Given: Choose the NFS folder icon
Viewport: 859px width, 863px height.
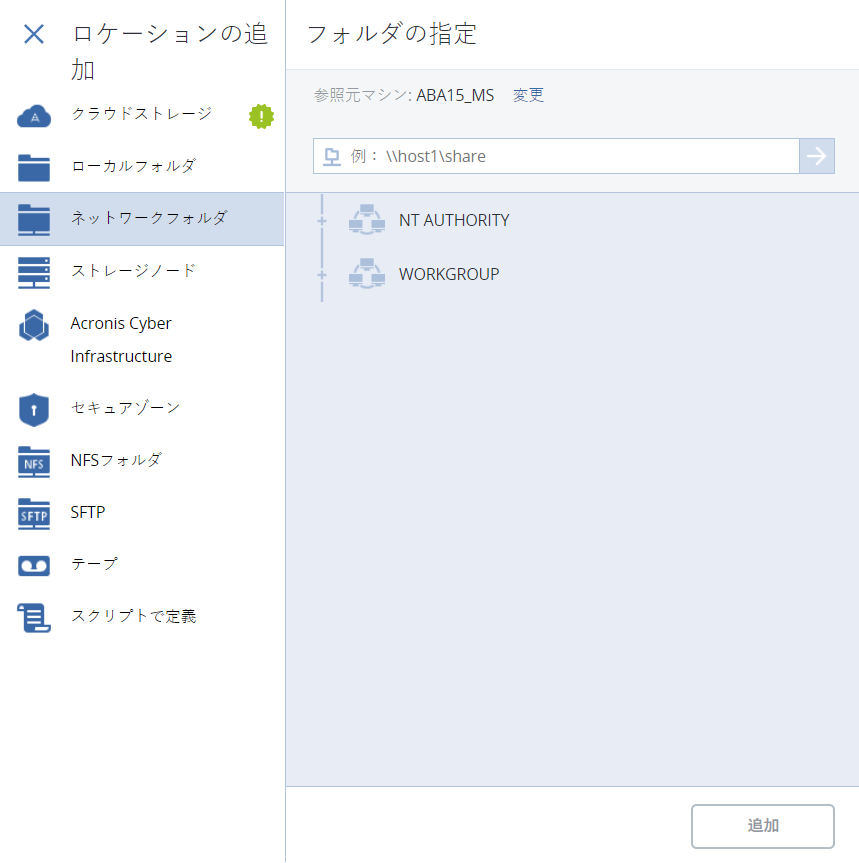Looking at the screenshot, I should tap(34, 462).
